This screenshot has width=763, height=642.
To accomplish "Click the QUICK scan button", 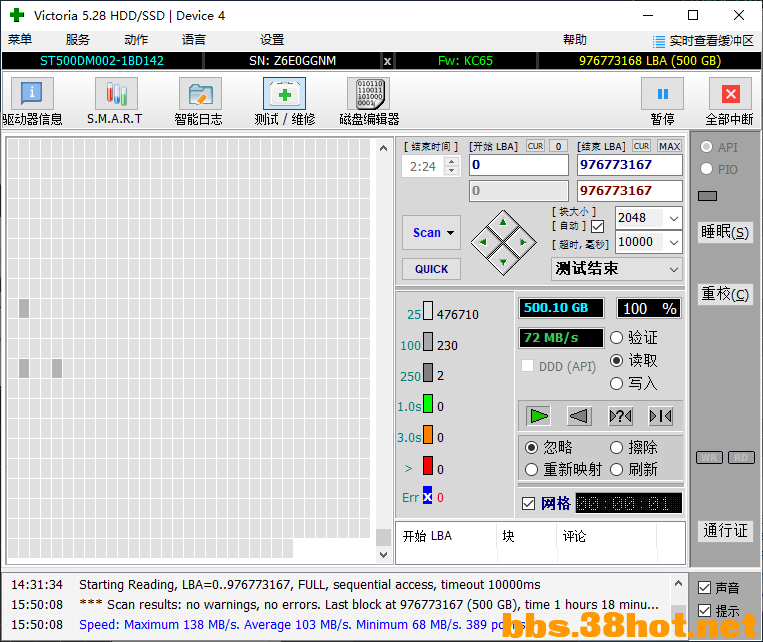I will click(432, 269).
